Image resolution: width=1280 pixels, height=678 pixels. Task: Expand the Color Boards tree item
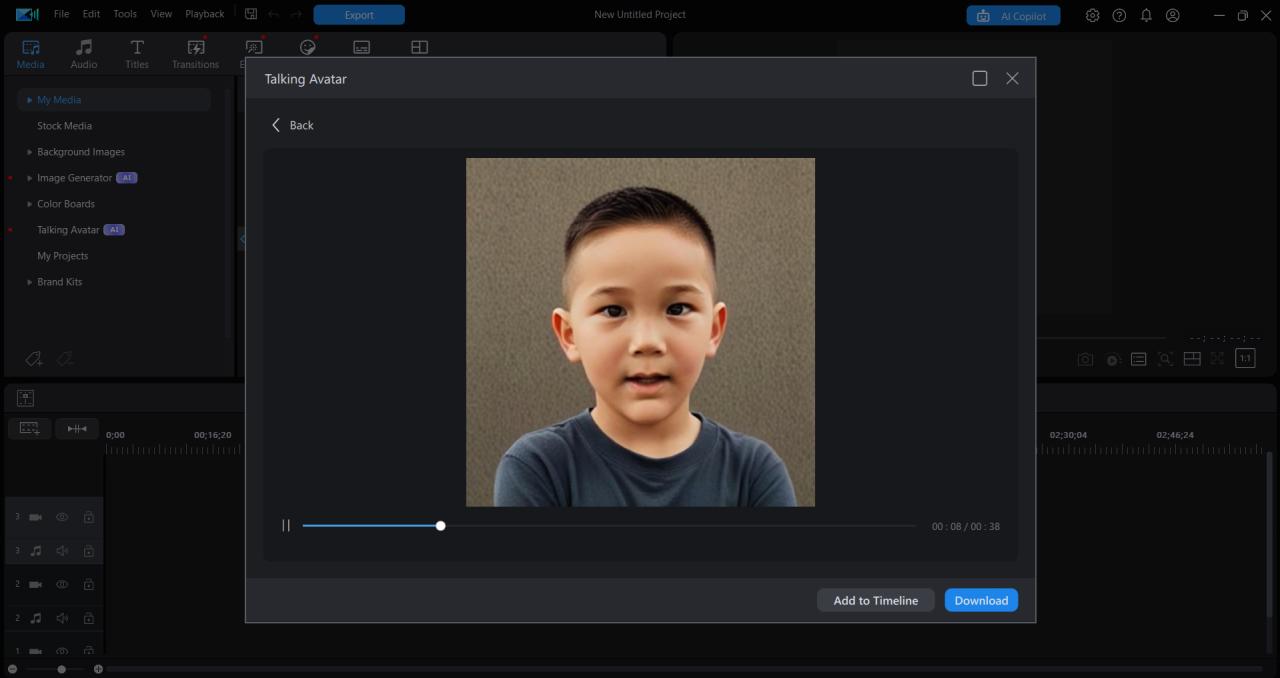(x=30, y=204)
